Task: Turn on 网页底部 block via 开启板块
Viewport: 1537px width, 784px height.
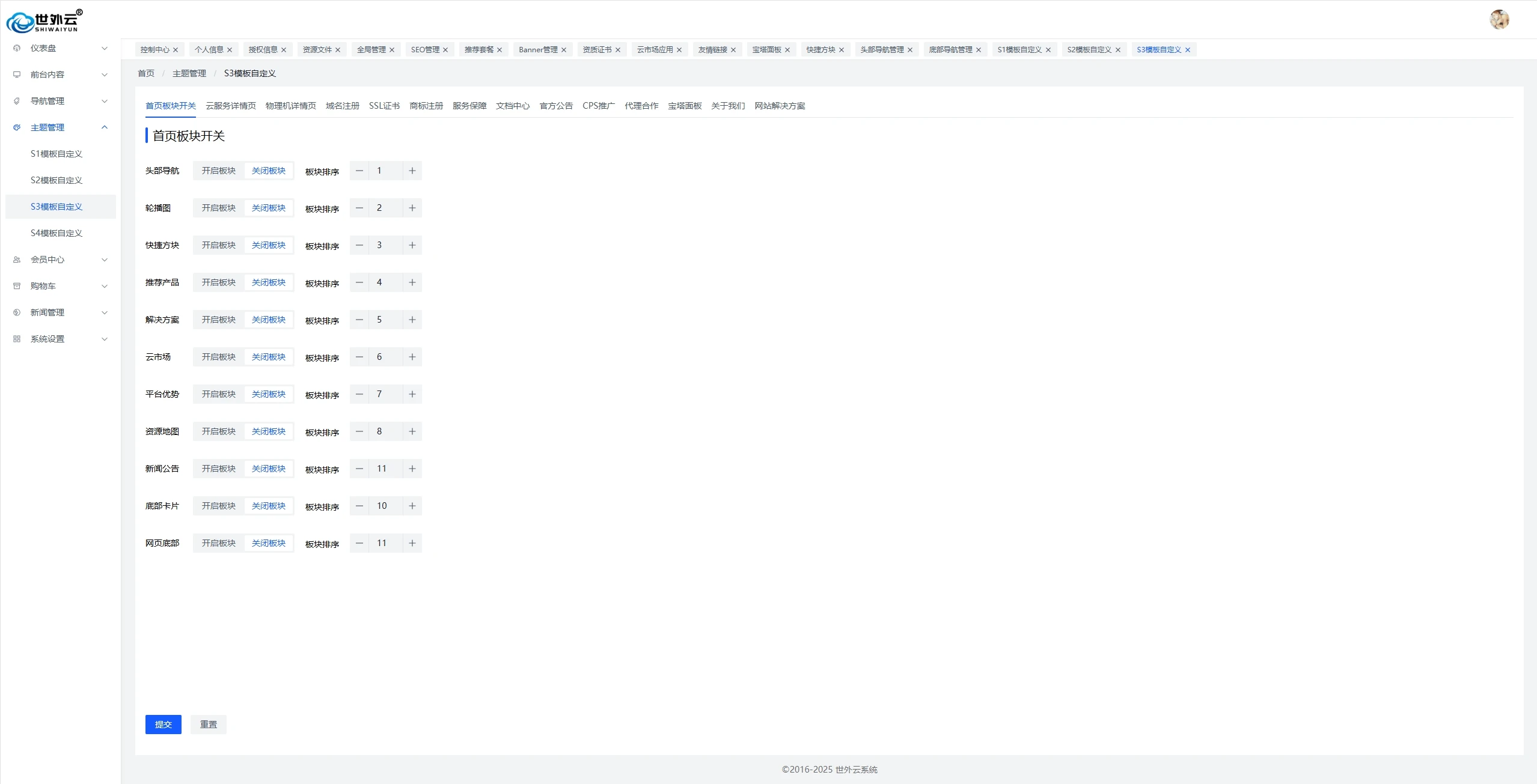Action: [x=219, y=543]
